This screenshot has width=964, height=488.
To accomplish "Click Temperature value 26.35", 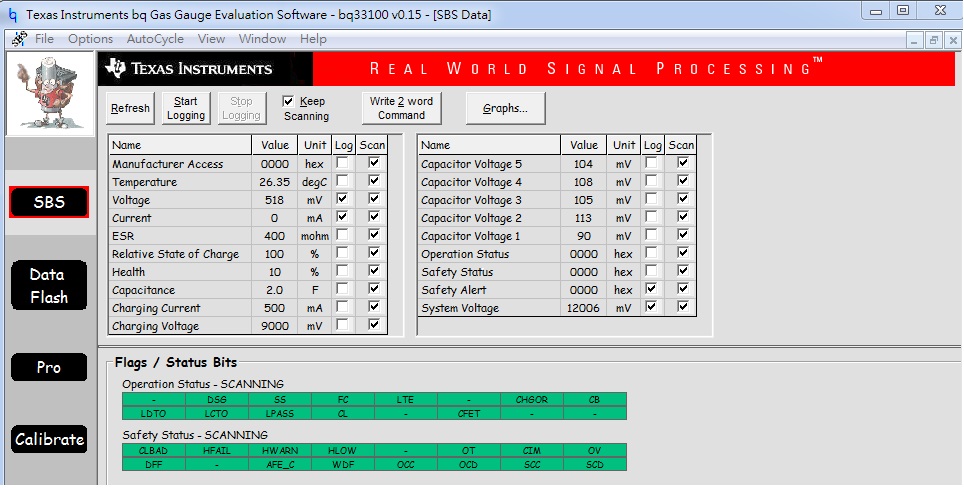I will pyautogui.click(x=275, y=183).
